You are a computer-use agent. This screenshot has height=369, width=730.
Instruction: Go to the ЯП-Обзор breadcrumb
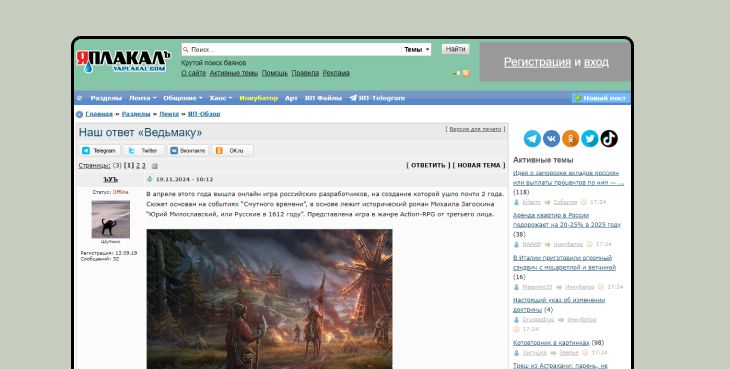coord(204,114)
